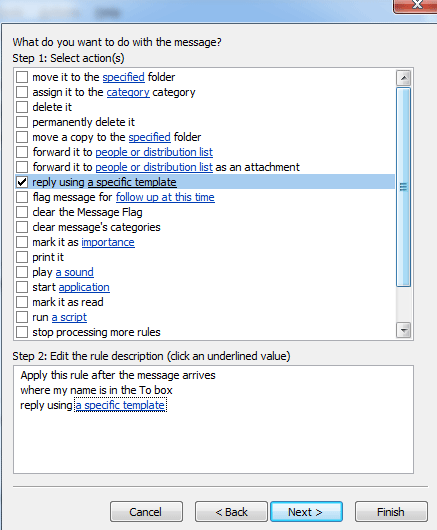Check 'stop processing more rules' option

22,332
